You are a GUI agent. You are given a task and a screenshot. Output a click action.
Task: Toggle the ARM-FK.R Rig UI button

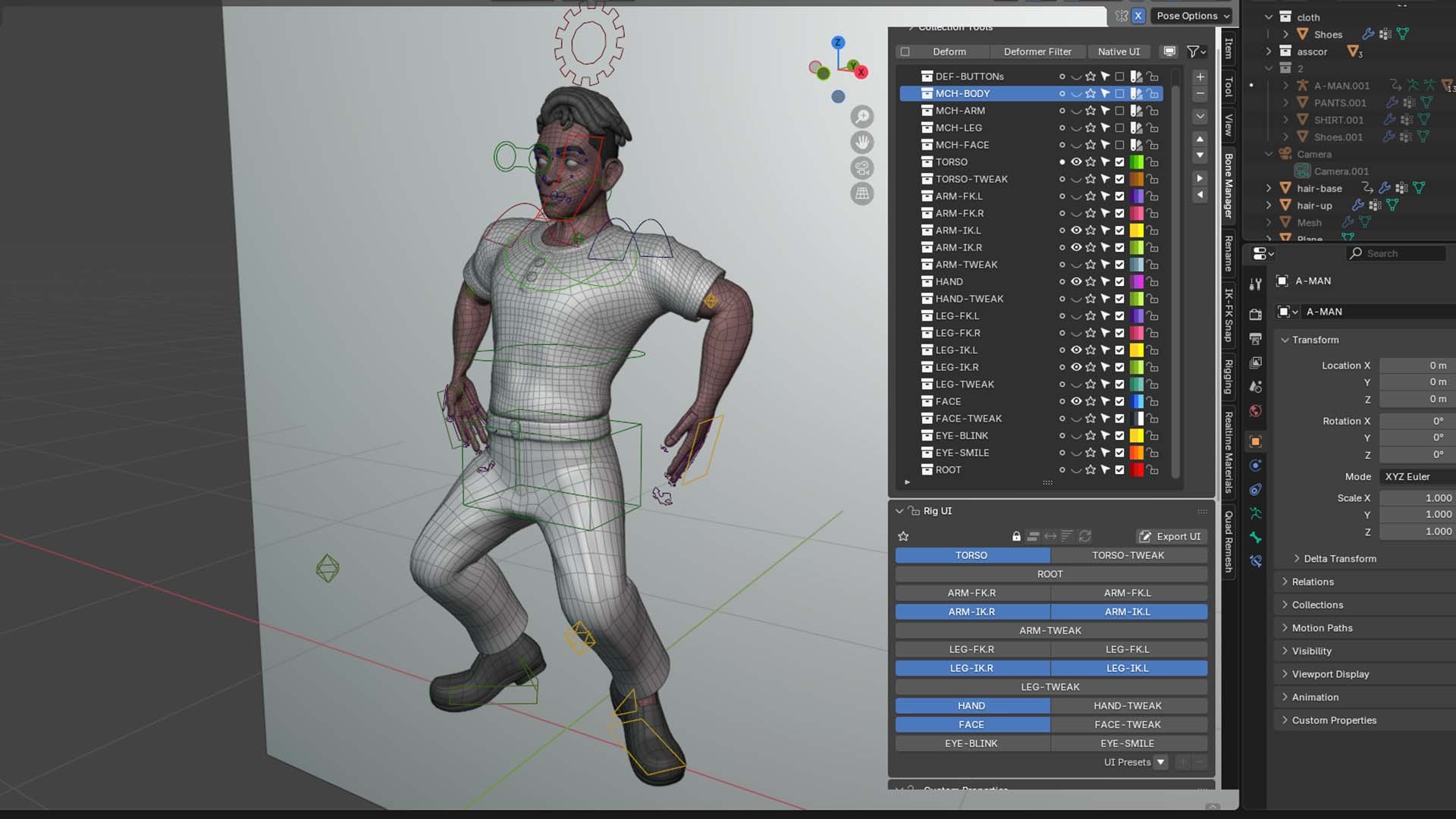(x=971, y=593)
